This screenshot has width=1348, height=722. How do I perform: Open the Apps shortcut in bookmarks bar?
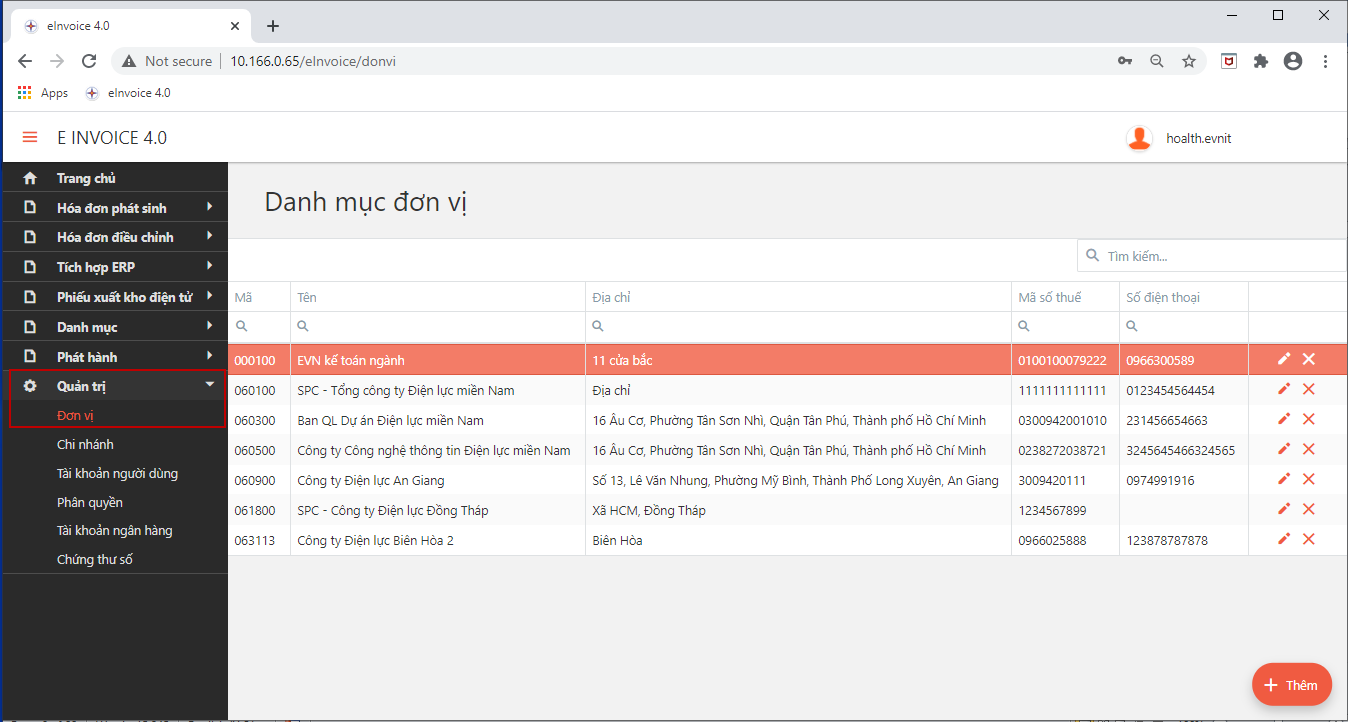pyautogui.click(x=43, y=93)
